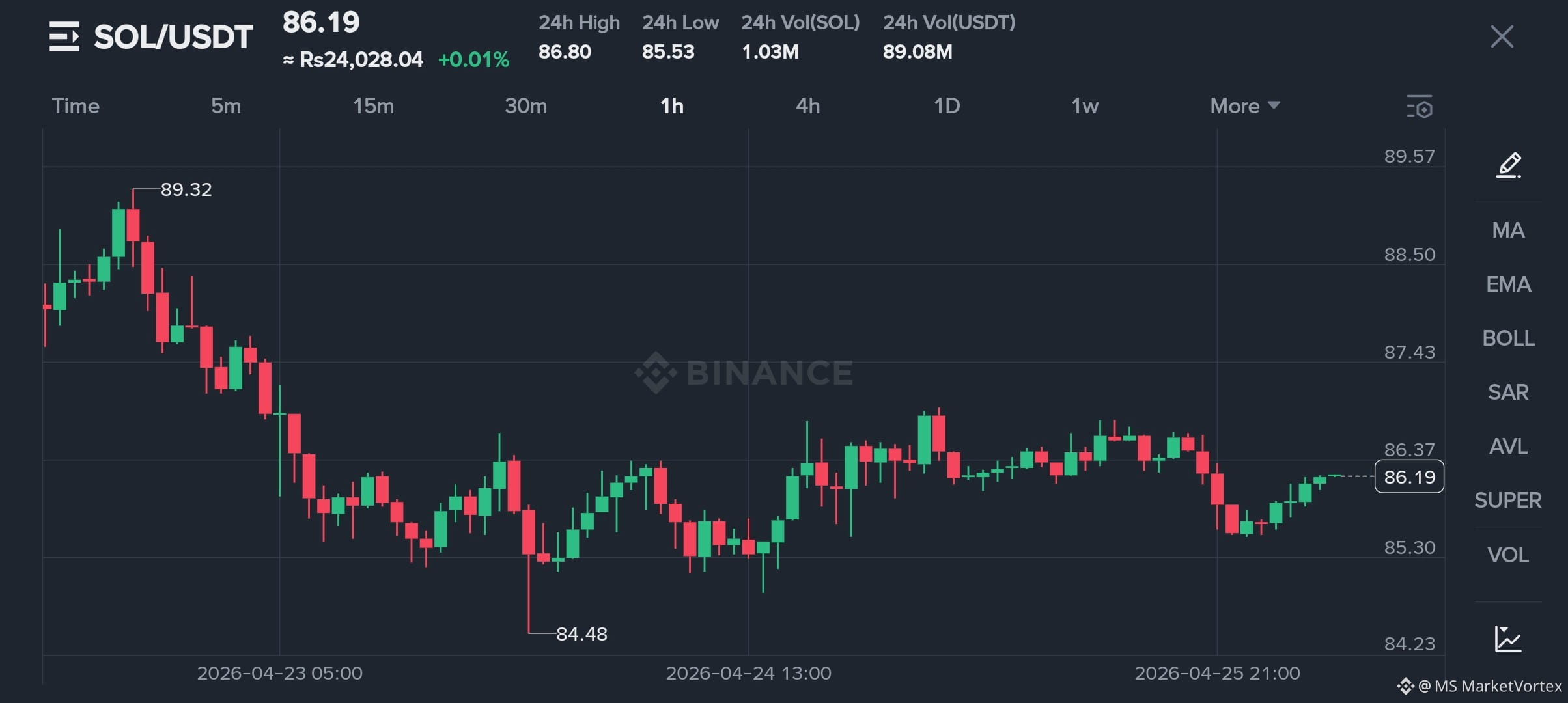
Task: Open chart settings icon beside More
Action: click(1420, 107)
